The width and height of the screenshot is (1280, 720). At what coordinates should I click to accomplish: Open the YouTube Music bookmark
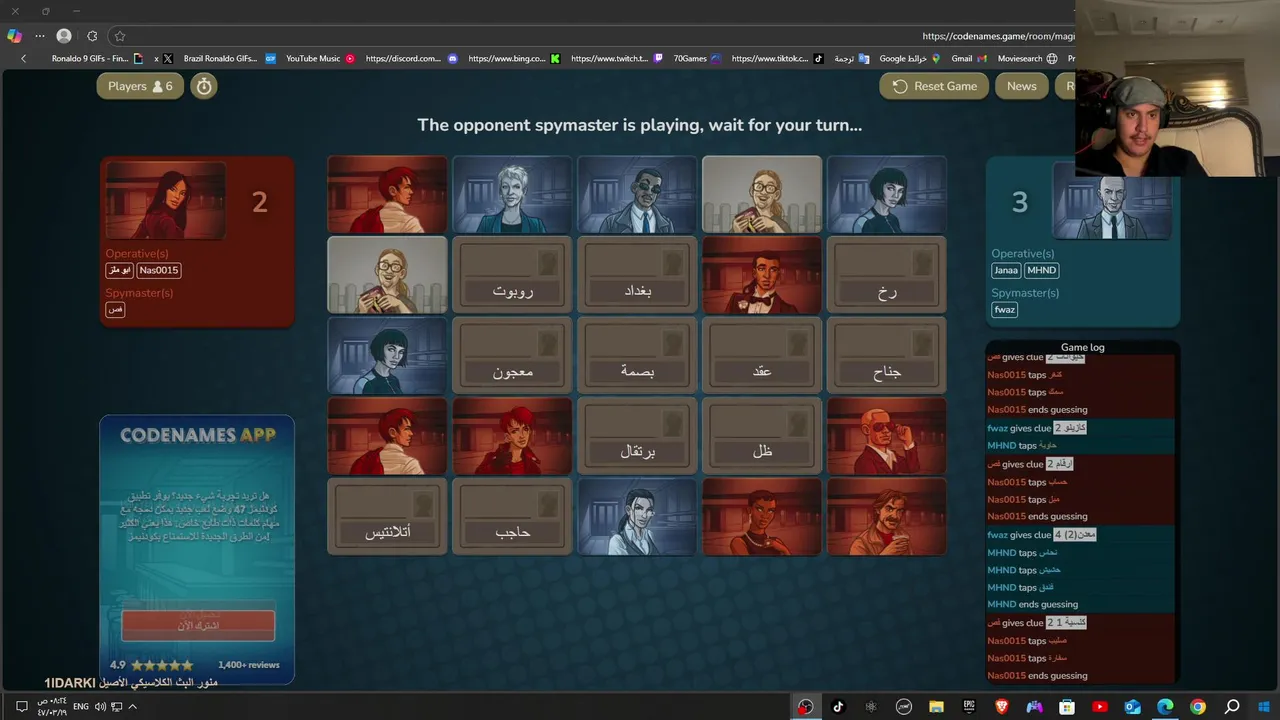point(320,59)
